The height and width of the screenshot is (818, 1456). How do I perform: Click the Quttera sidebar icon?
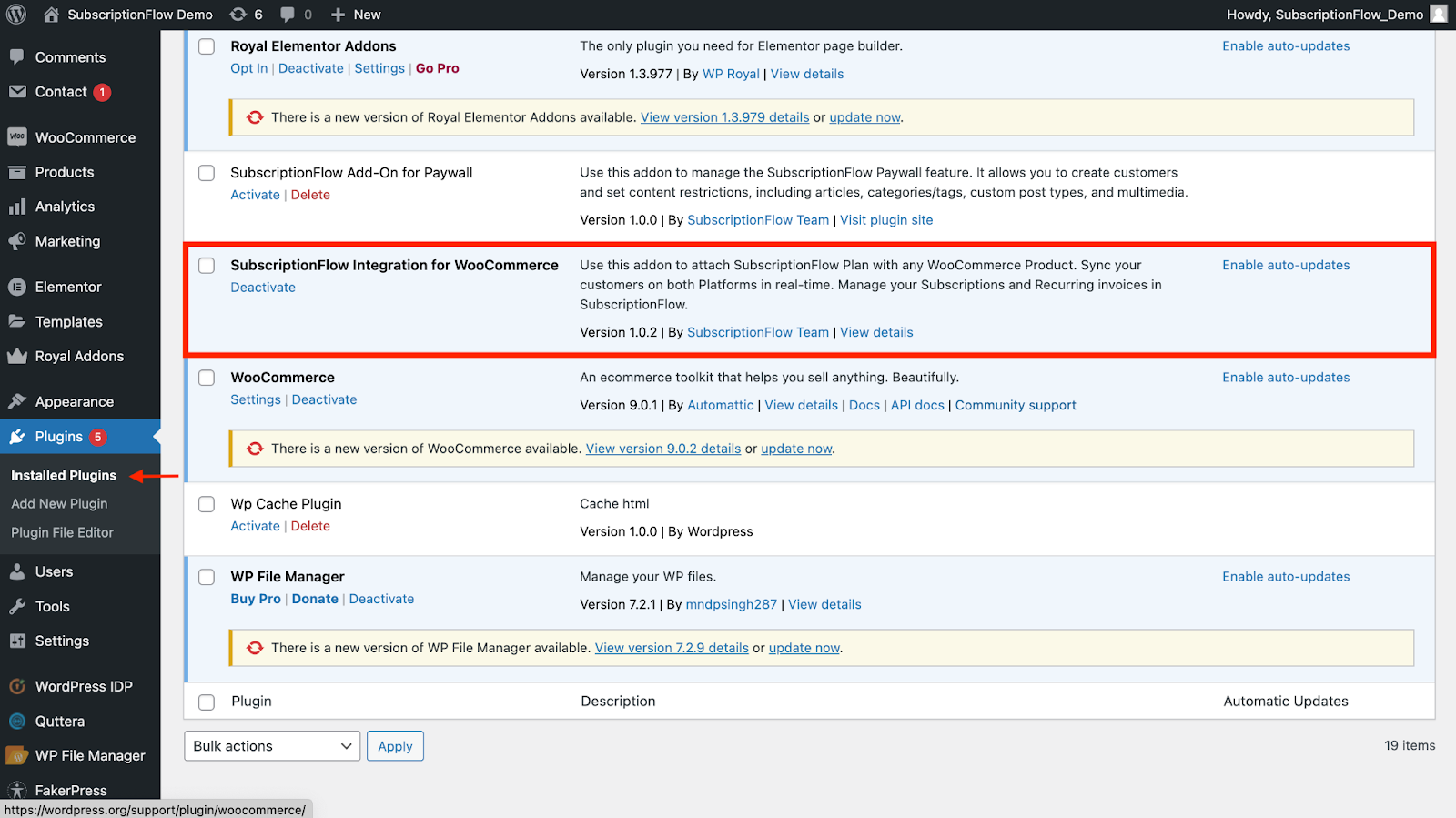click(x=17, y=721)
